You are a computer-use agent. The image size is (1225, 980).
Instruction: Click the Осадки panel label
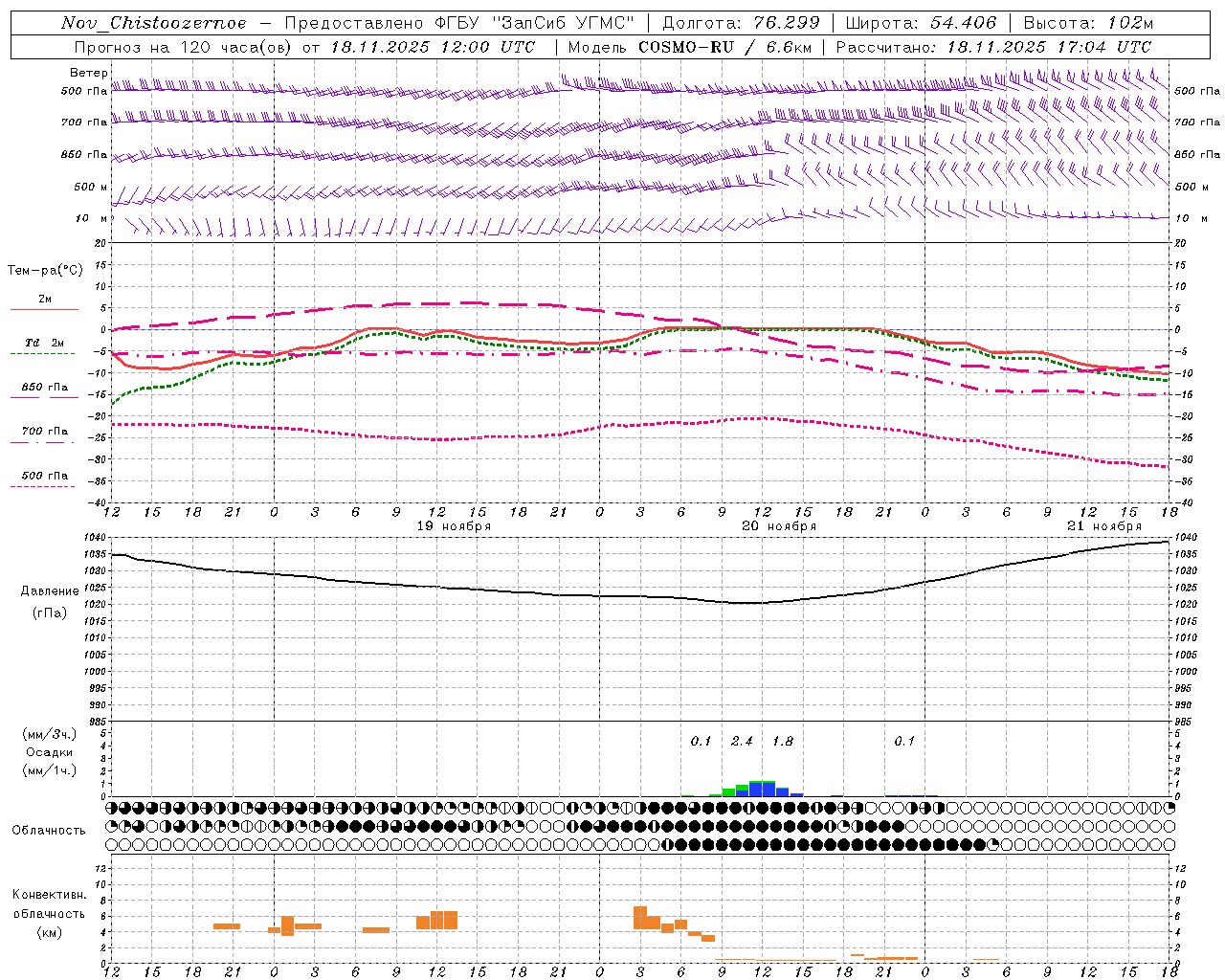coord(50,752)
